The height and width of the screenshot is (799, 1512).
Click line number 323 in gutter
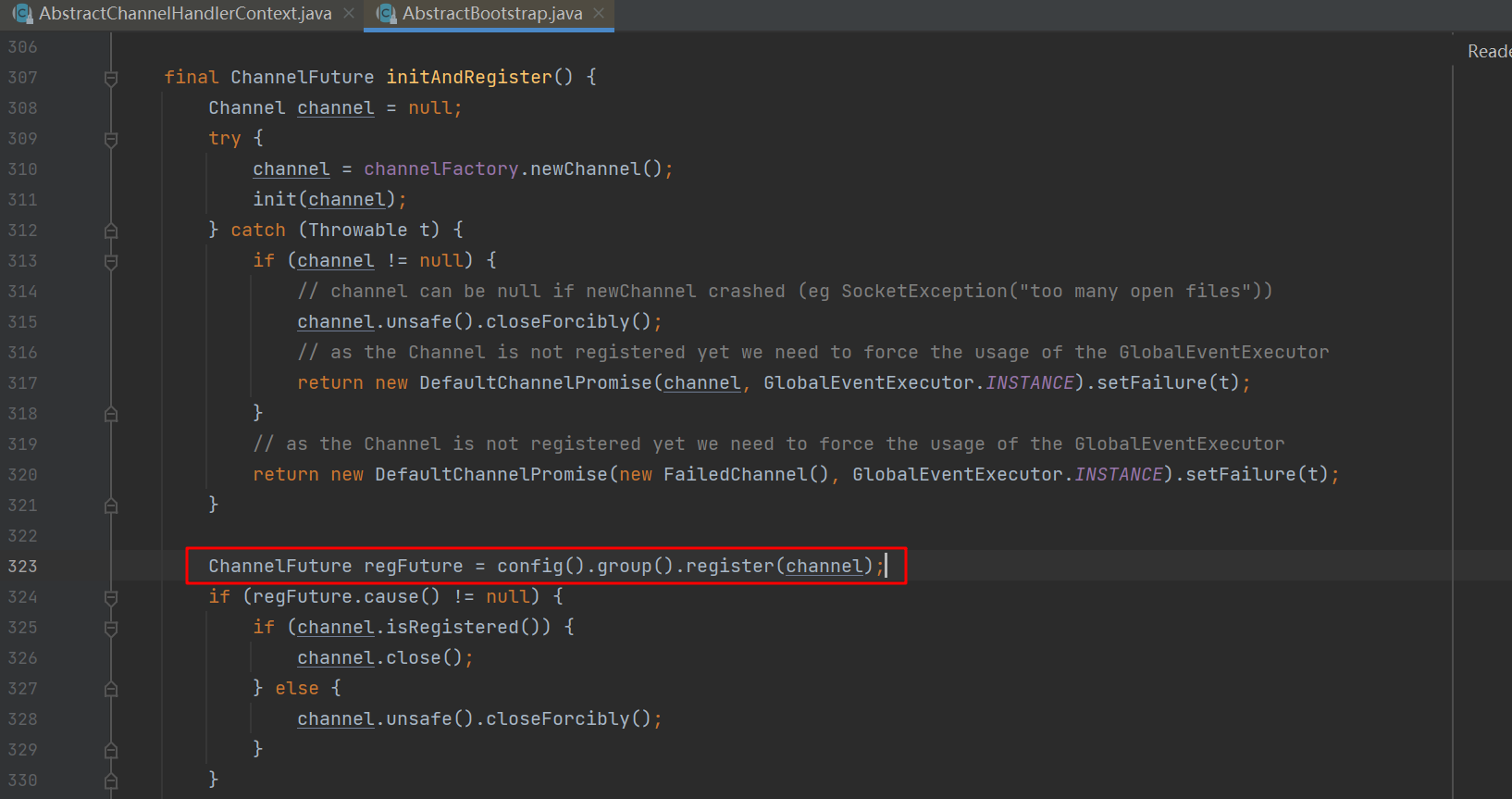[x=23, y=567]
